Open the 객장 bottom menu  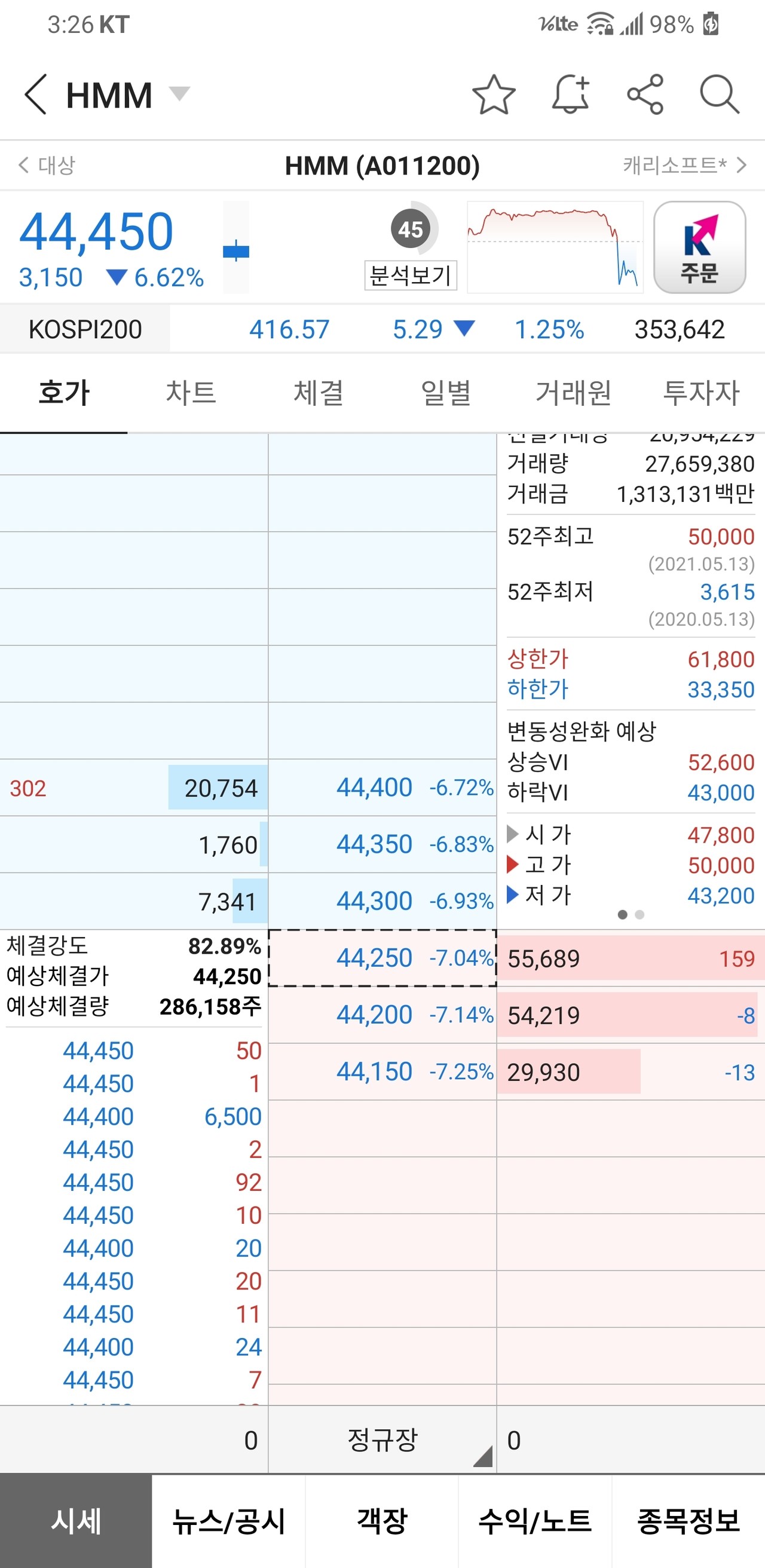382,1521
